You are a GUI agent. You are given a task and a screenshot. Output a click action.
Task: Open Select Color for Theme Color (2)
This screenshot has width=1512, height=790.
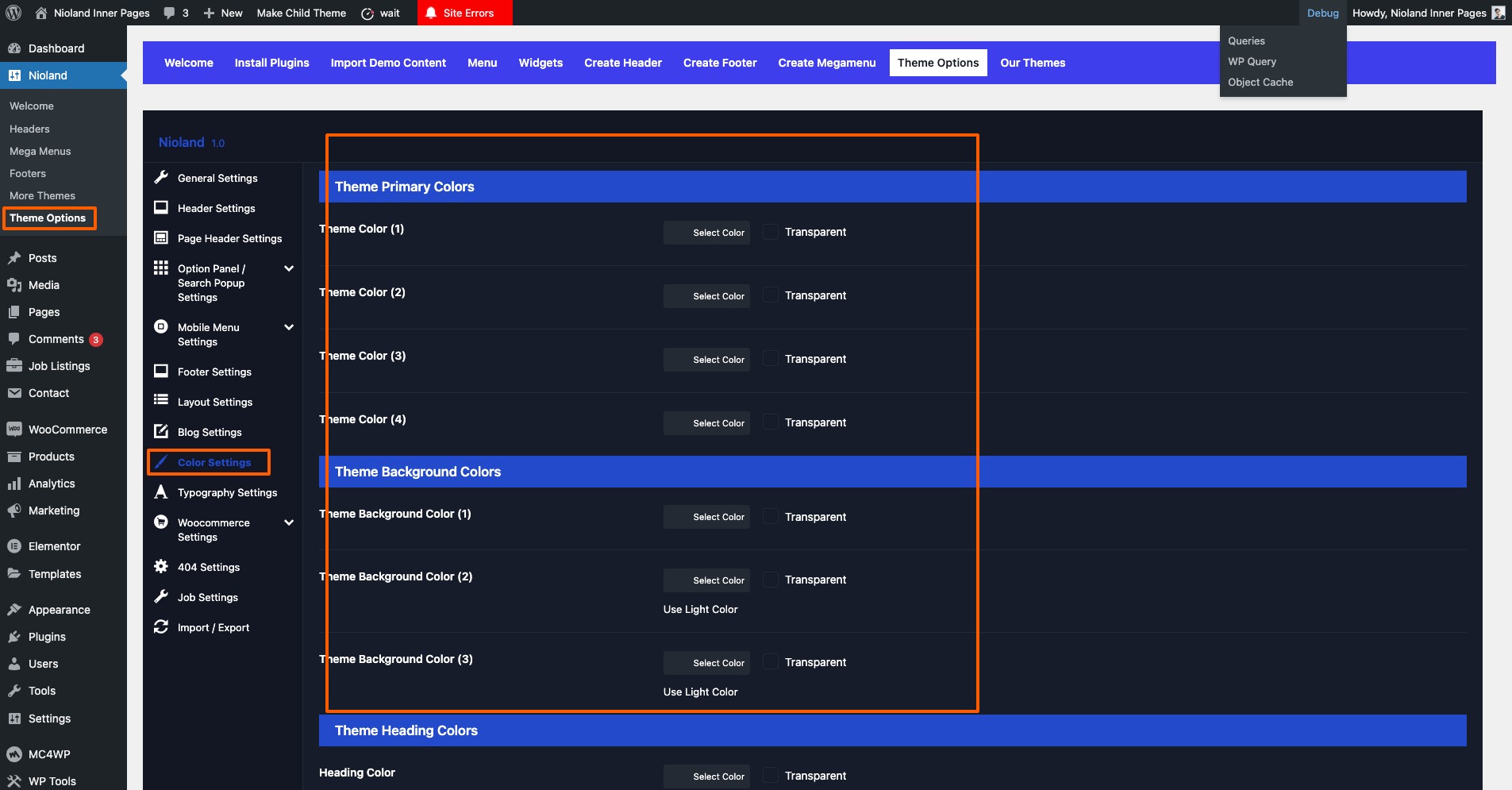click(x=706, y=296)
